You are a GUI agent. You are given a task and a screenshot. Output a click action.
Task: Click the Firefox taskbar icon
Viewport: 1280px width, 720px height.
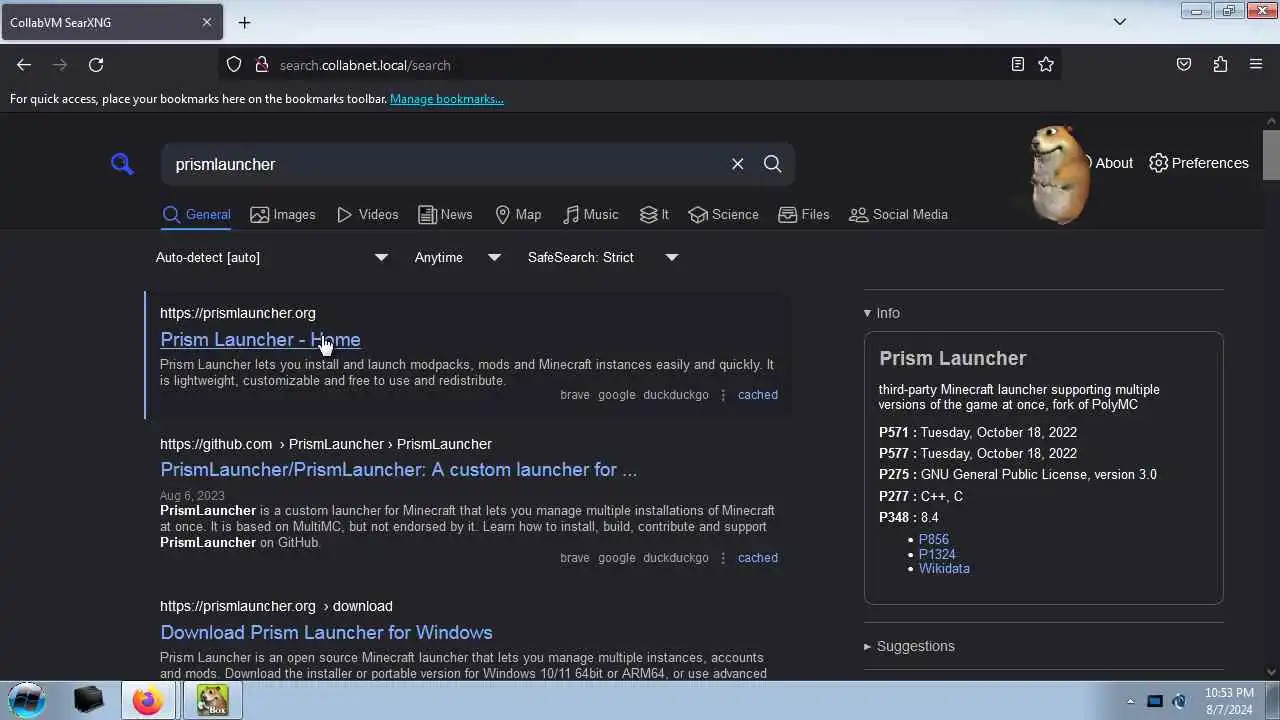[x=148, y=700]
